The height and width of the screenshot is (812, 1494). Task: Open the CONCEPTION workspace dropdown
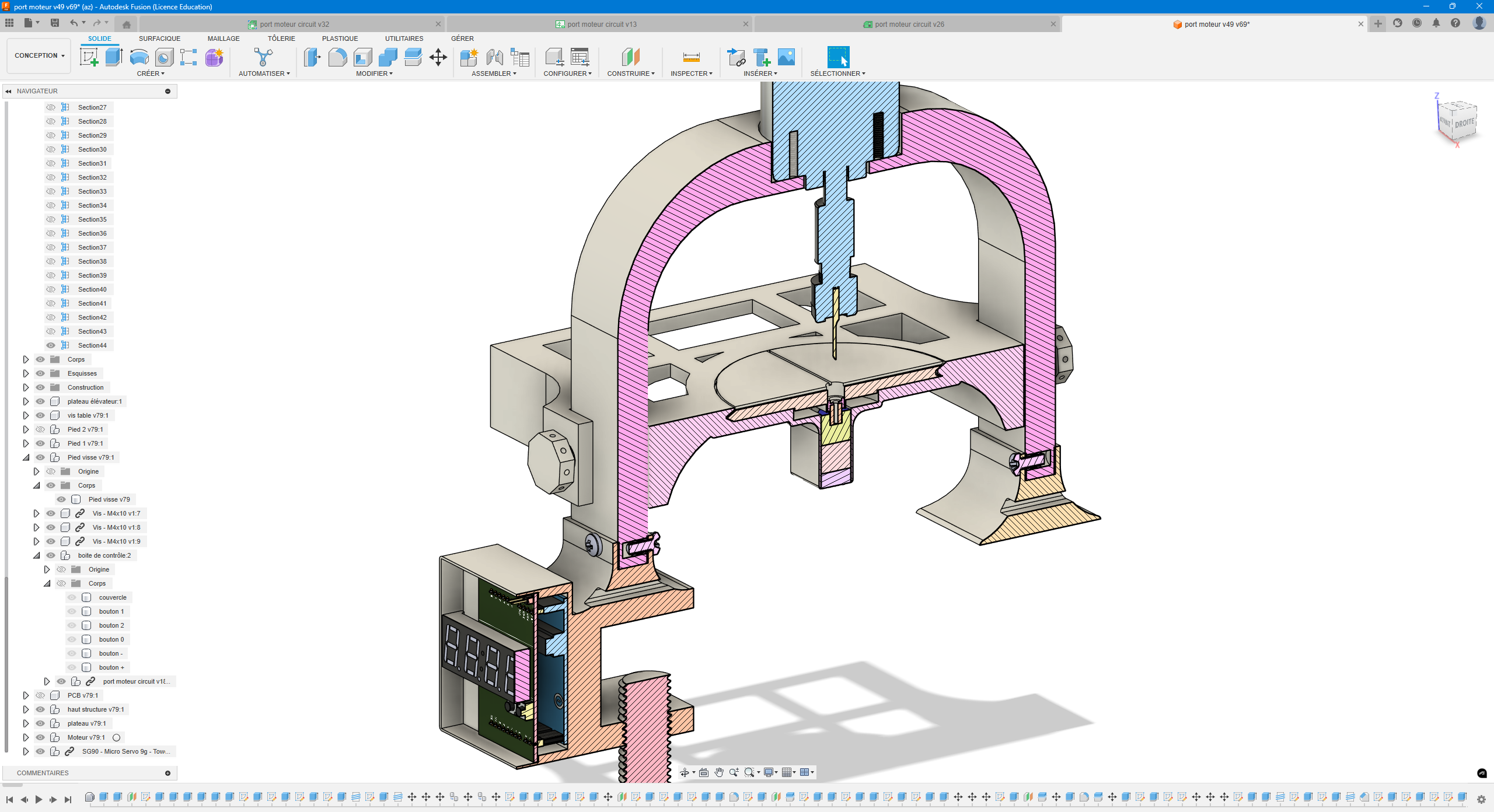39,55
